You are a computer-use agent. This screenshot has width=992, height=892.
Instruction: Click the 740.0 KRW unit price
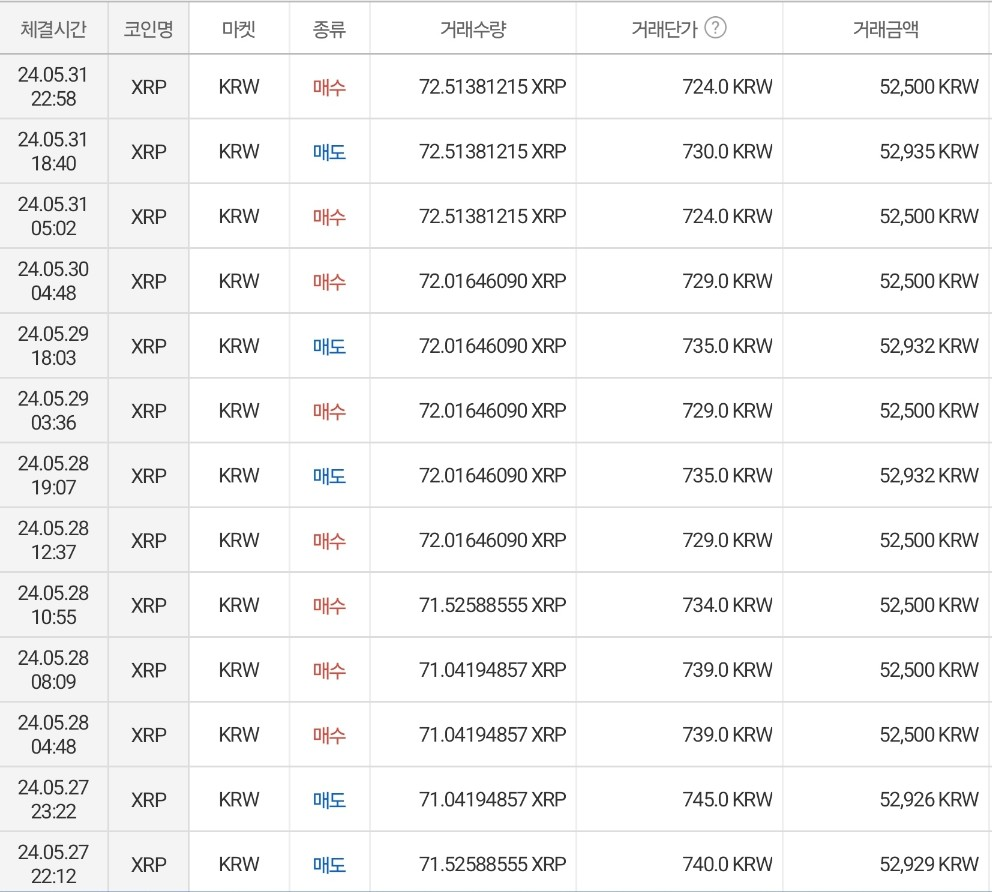[728, 864]
